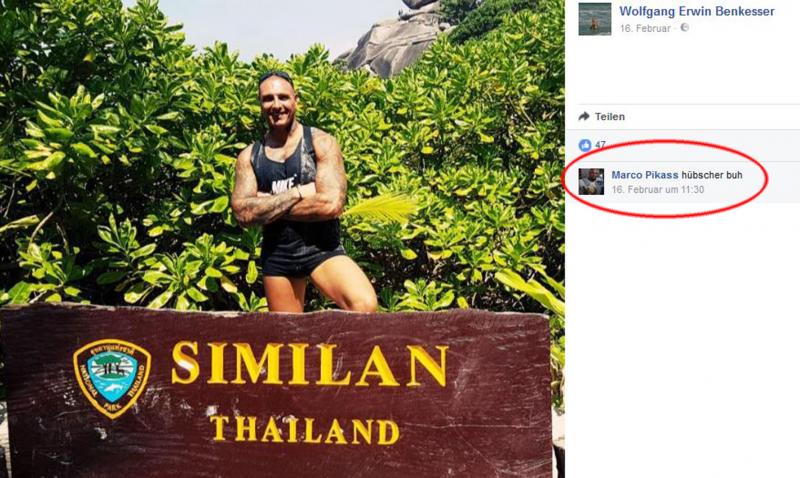Open the post date 16. Februar
This screenshot has width=800, height=478.
pos(645,29)
